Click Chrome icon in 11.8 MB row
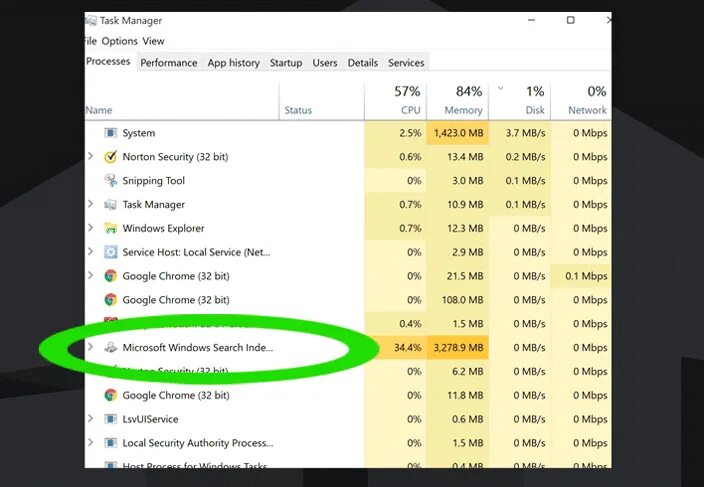The height and width of the screenshot is (487, 704). pos(110,395)
